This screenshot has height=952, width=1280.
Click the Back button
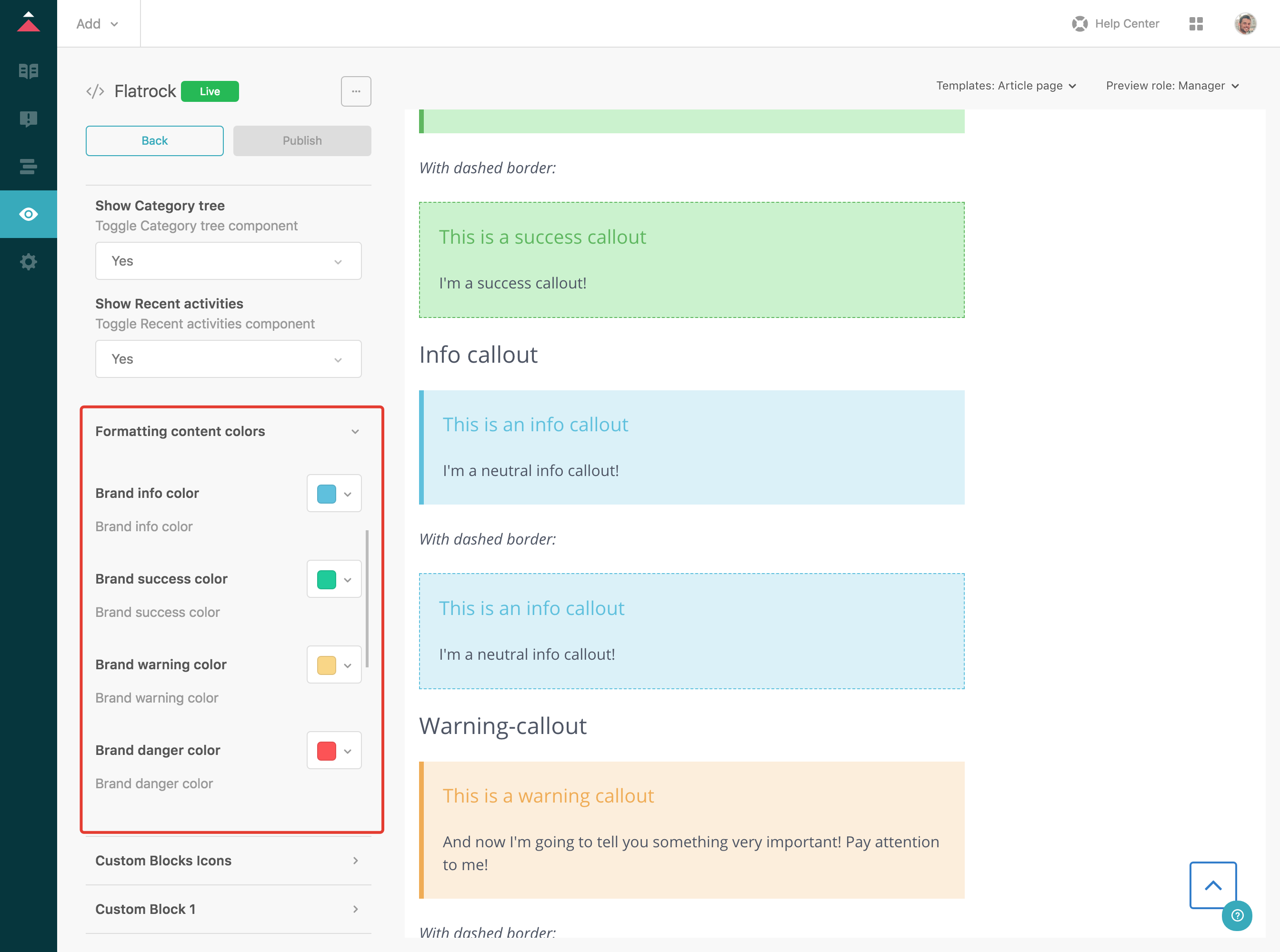pos(154,140)
